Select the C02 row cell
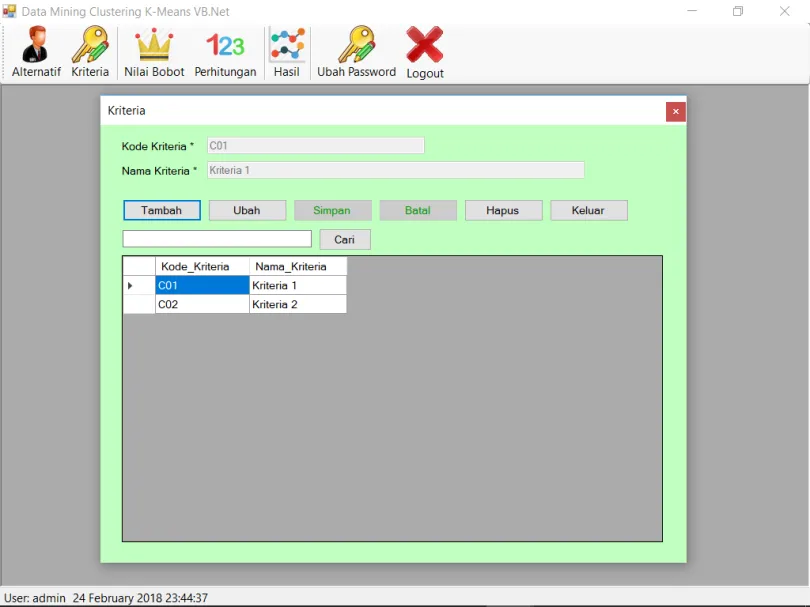Screen dimensions: 810x607 pyautogui.click(x=202, y=304)
